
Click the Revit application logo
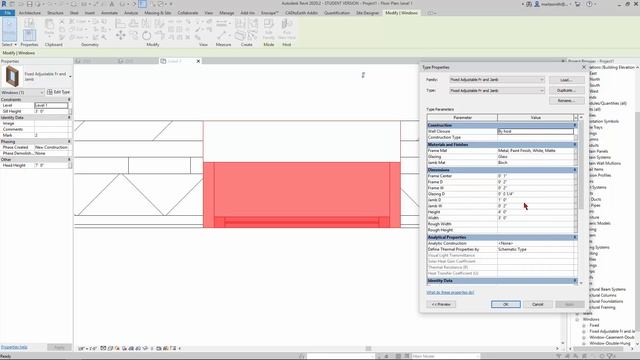point(4,4)
